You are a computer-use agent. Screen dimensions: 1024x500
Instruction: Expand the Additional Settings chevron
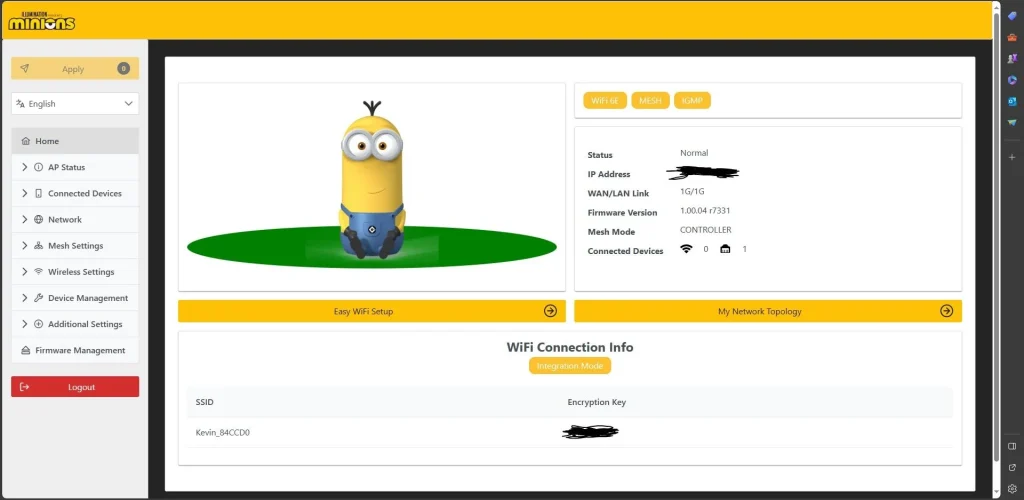click(x=24, y=324)
